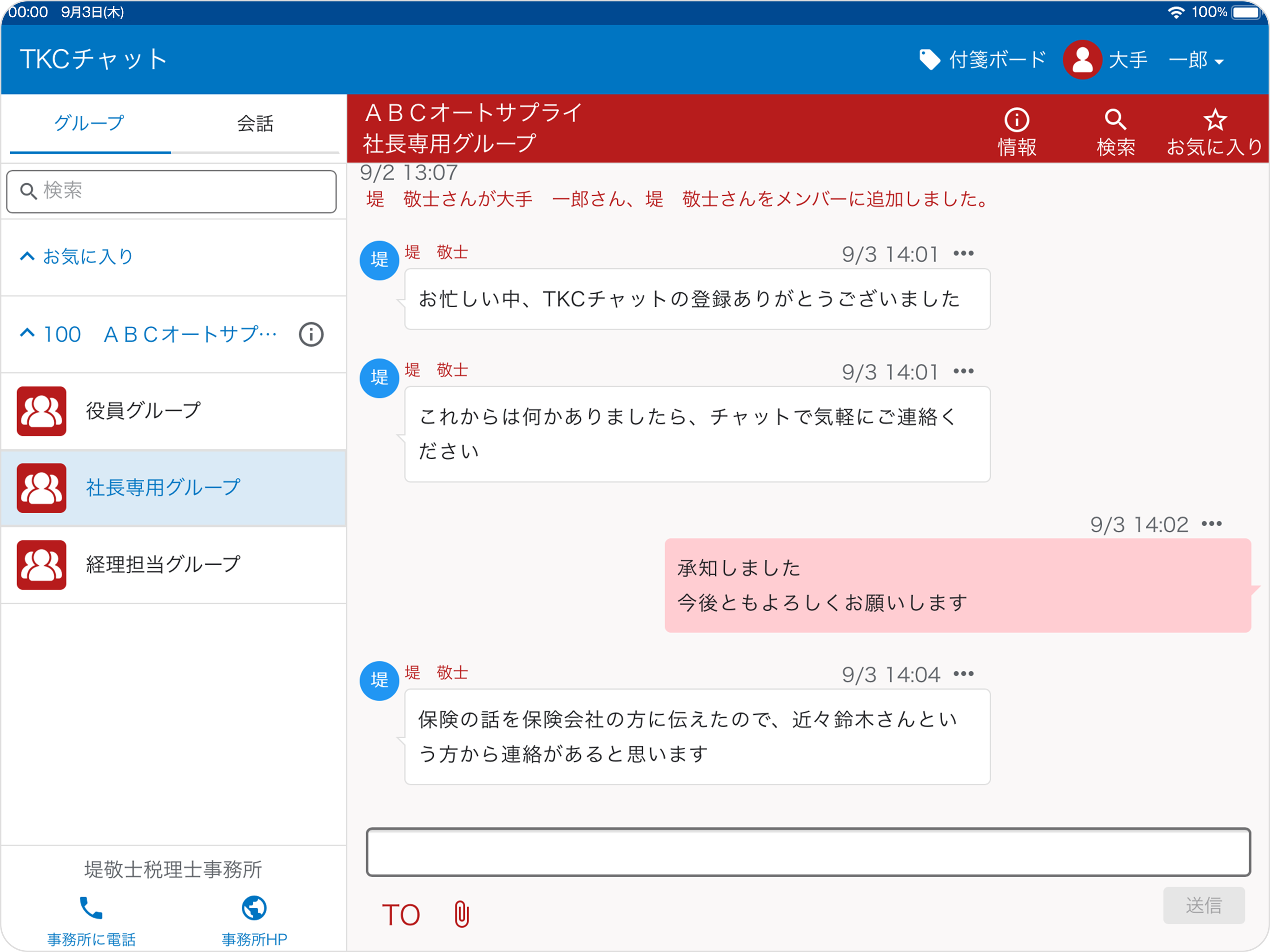The height and width of the screenshot is (952, 1270).
Task: Click the 堤 avatar beside the 保険の話 message
Action: (379, 681)
